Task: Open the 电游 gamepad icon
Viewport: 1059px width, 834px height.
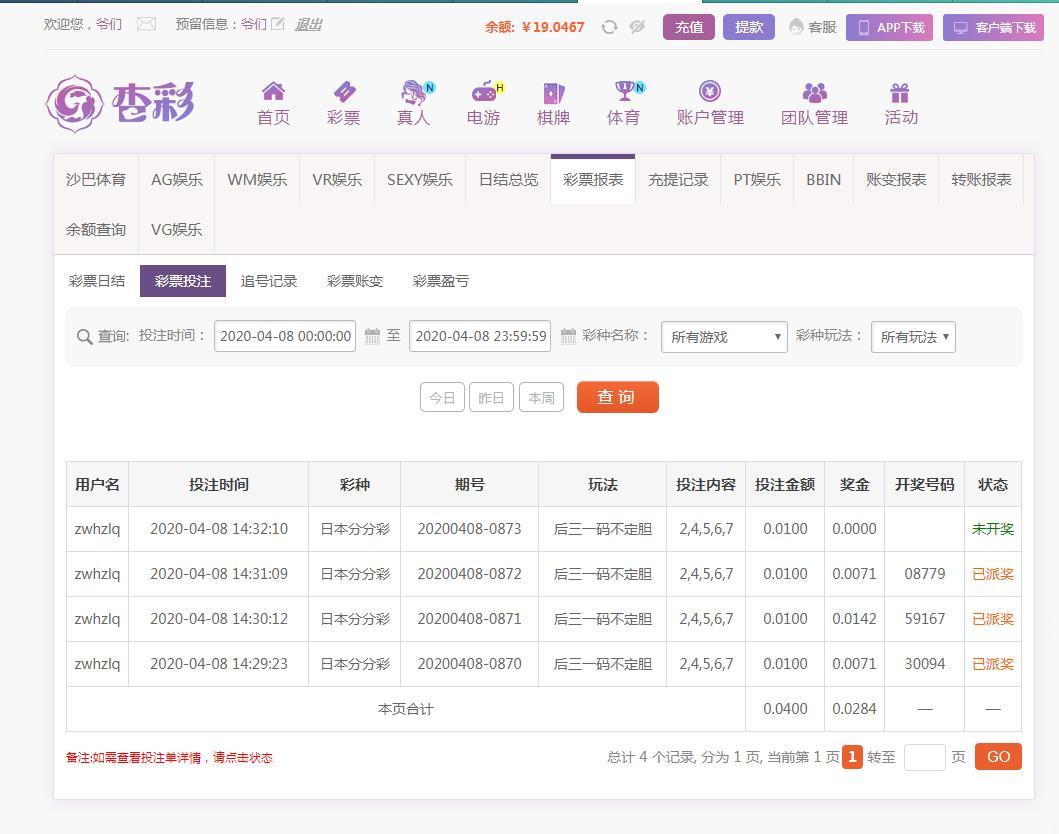Action: tap(484, 93)
